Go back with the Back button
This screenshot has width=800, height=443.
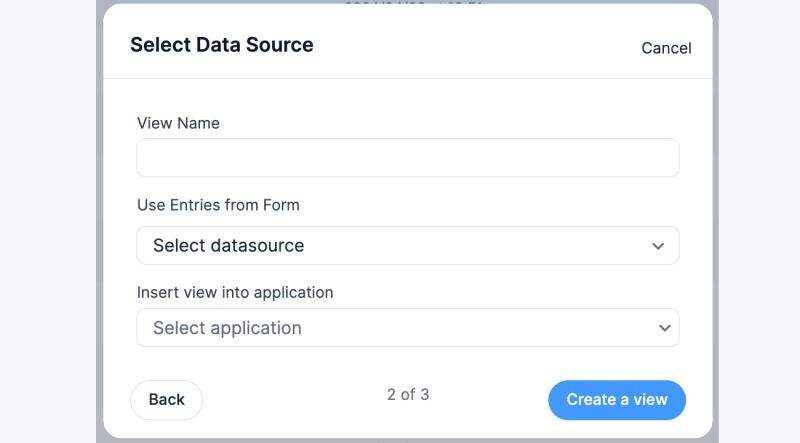click(166, 400)
